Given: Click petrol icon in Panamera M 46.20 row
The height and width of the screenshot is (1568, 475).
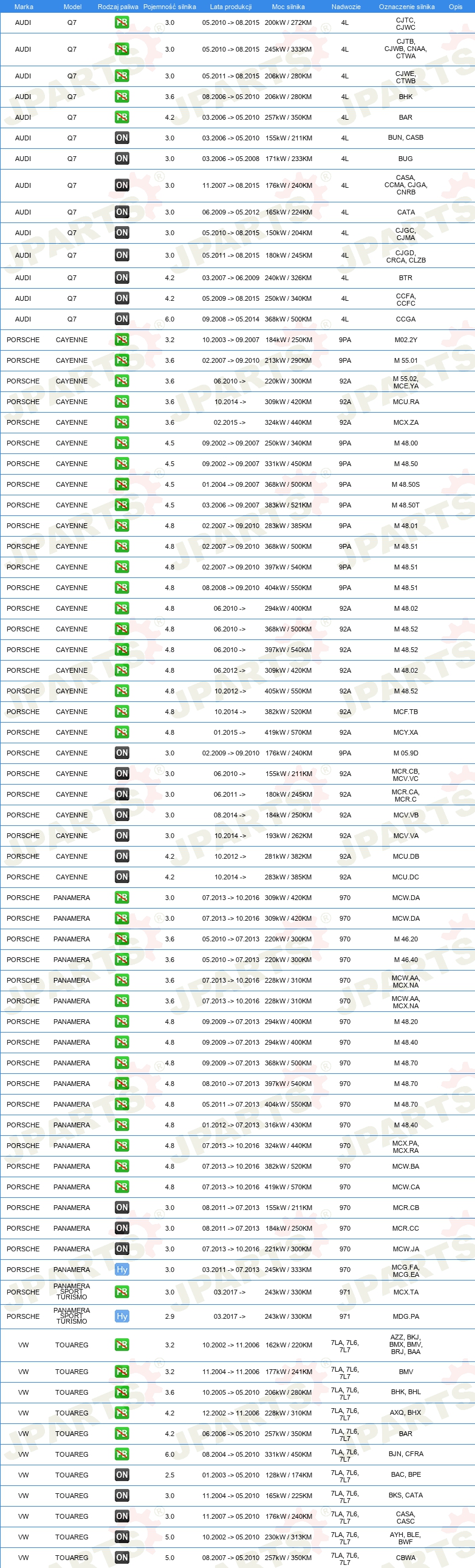Looking at the screenshot, I should [121, 939].
